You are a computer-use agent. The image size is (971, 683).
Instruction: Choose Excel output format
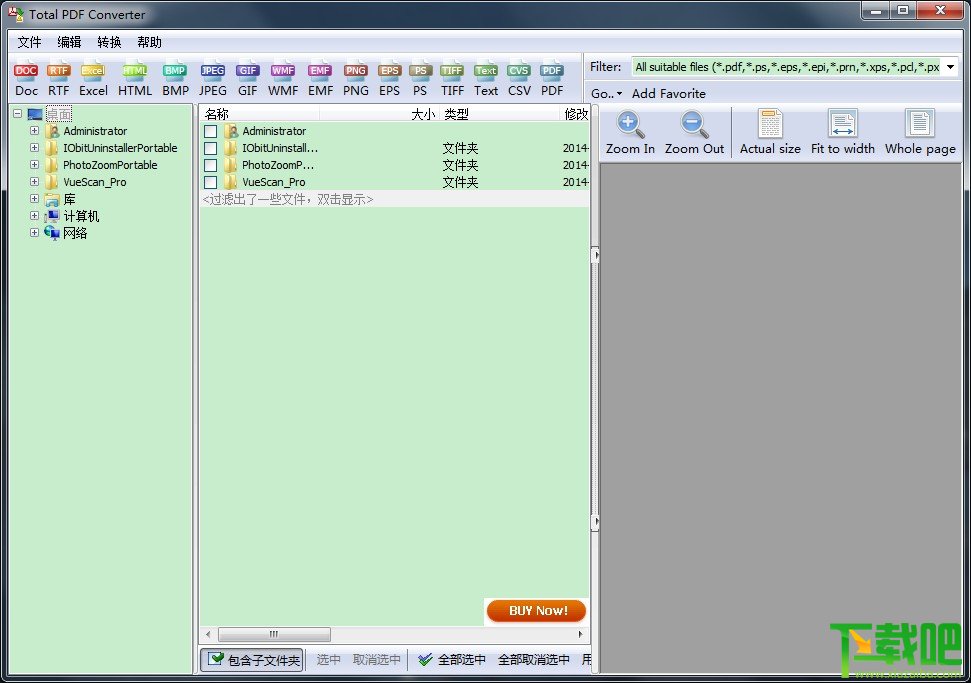(x=93, y=80)
